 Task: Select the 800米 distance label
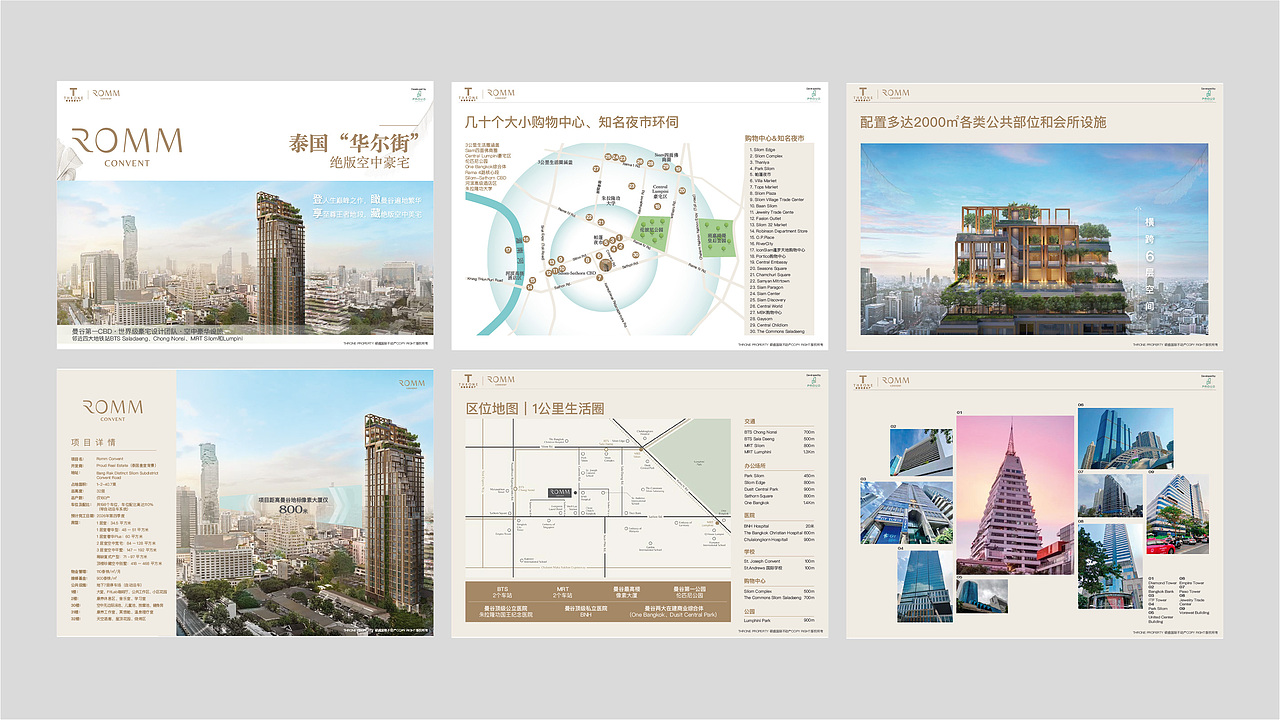[291, 509]
